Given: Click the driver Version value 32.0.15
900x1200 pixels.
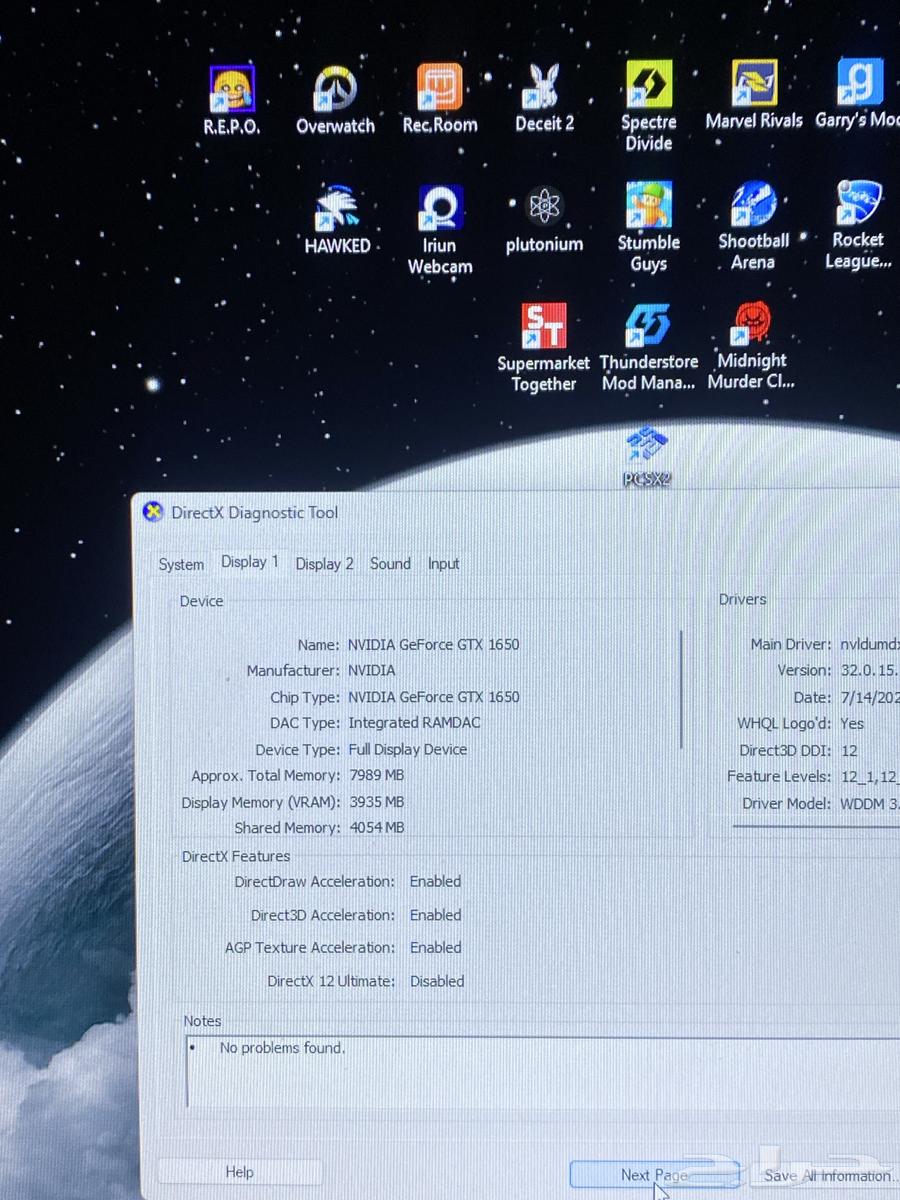Looking at the screenshot, I should [869, 671].
